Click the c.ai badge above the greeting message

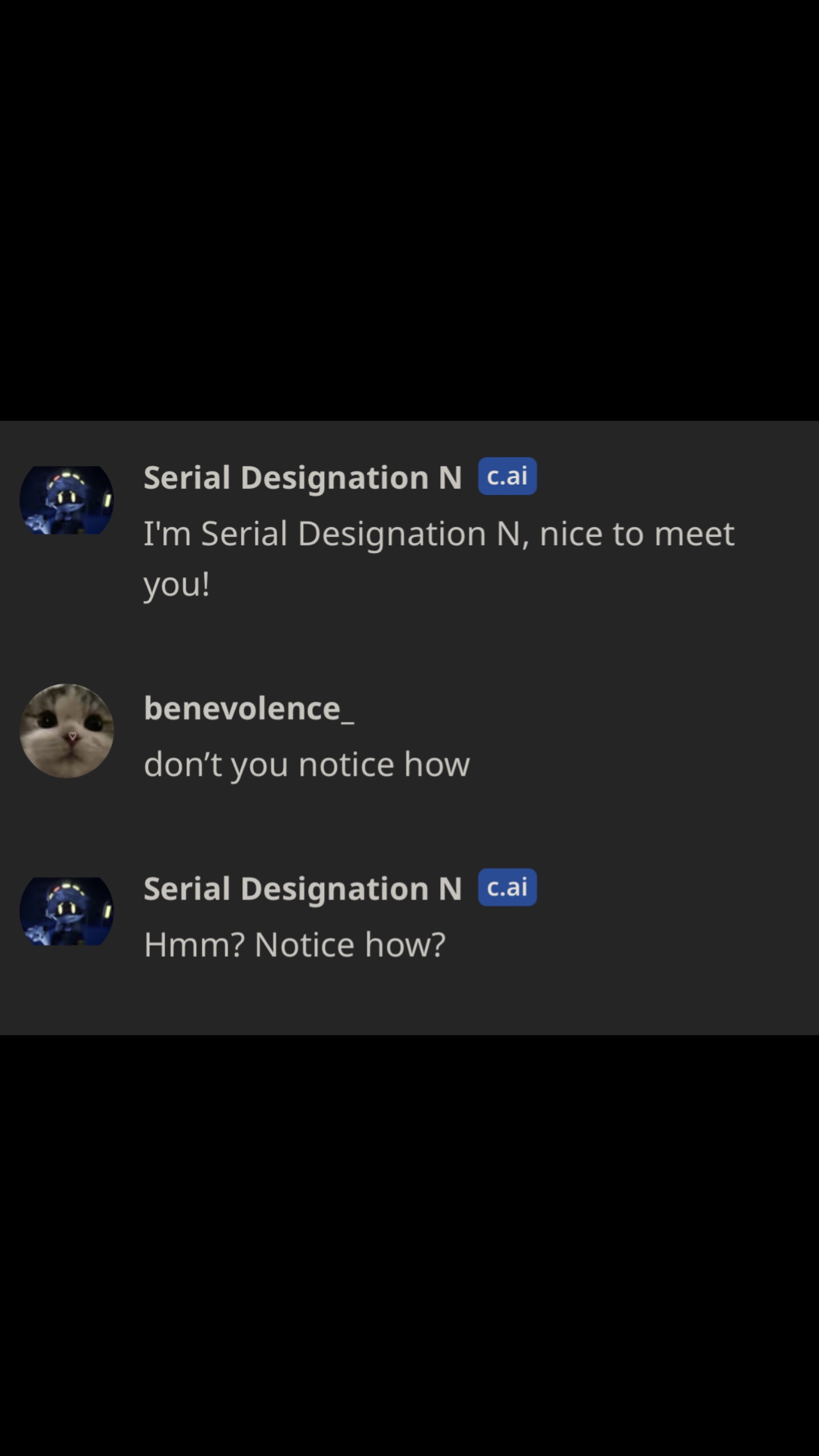click(x=507, y=476)
